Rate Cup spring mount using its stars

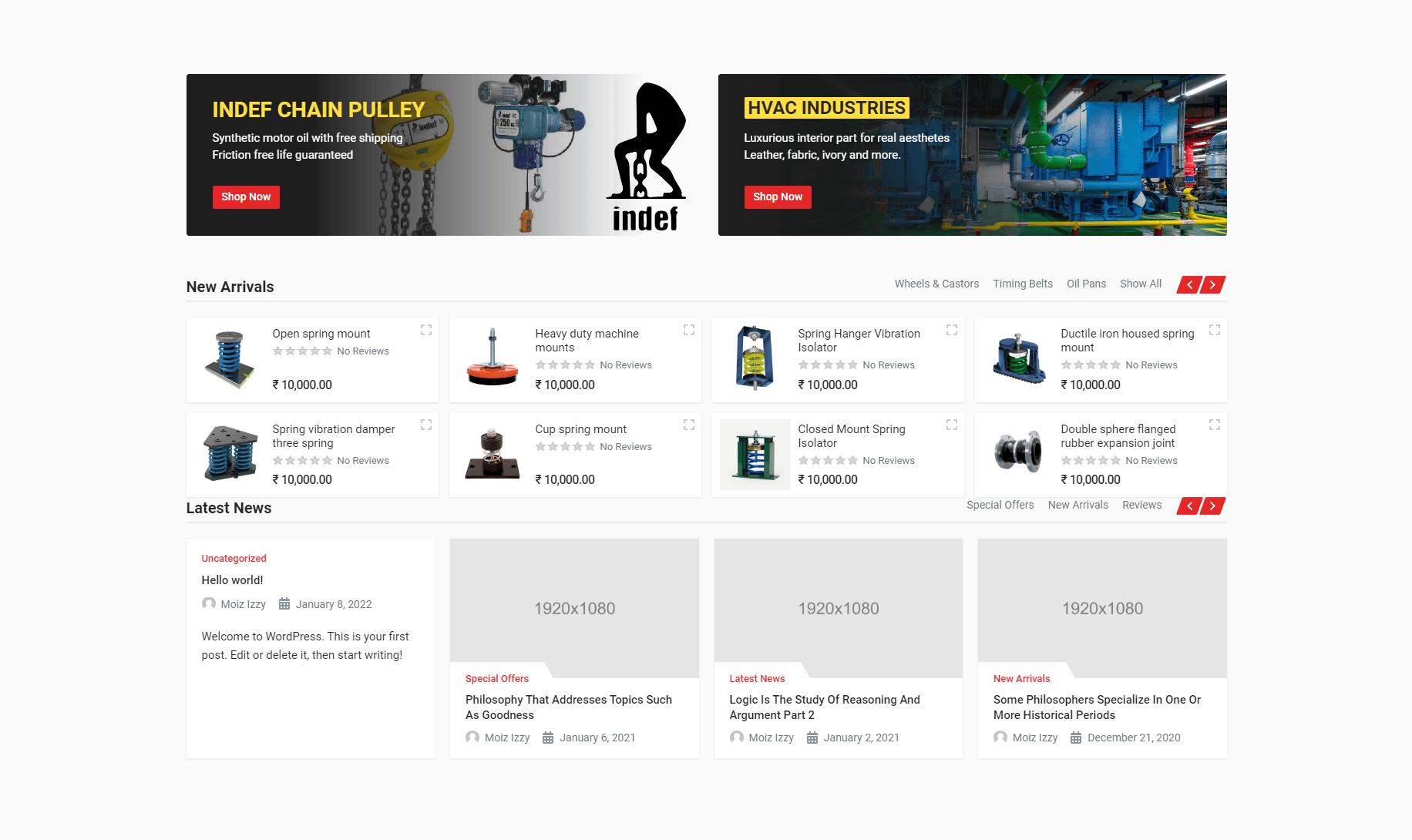tap(565, 446)
